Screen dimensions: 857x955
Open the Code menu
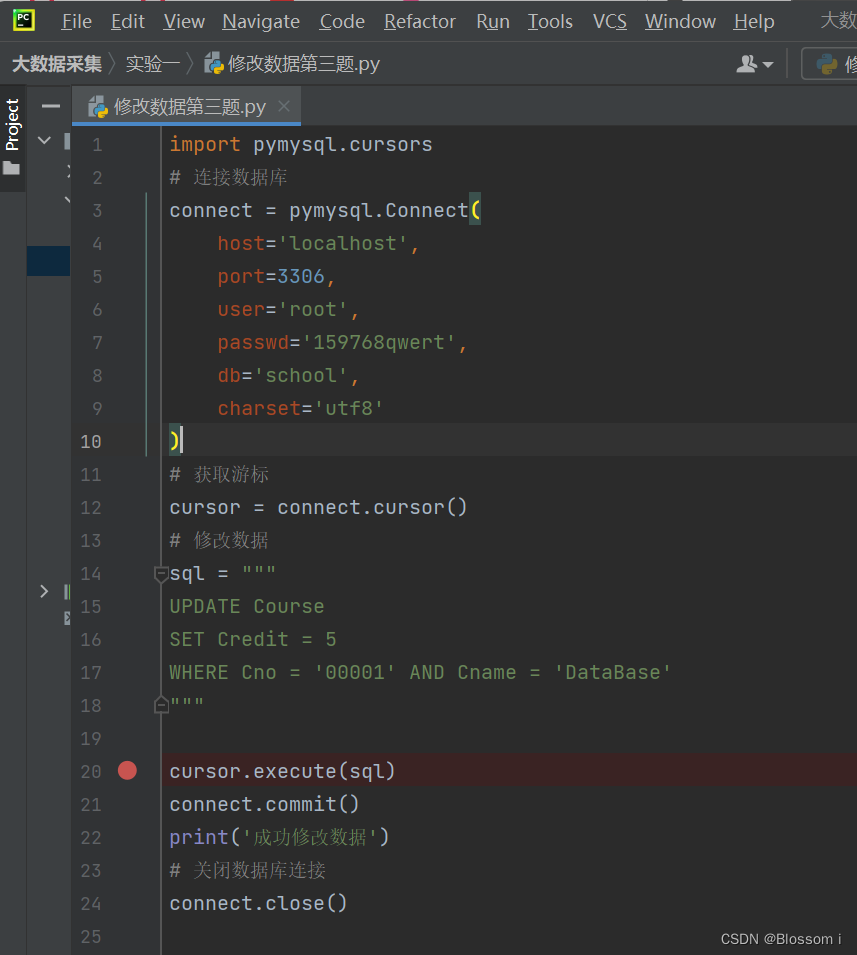click(x=342, y=21)
